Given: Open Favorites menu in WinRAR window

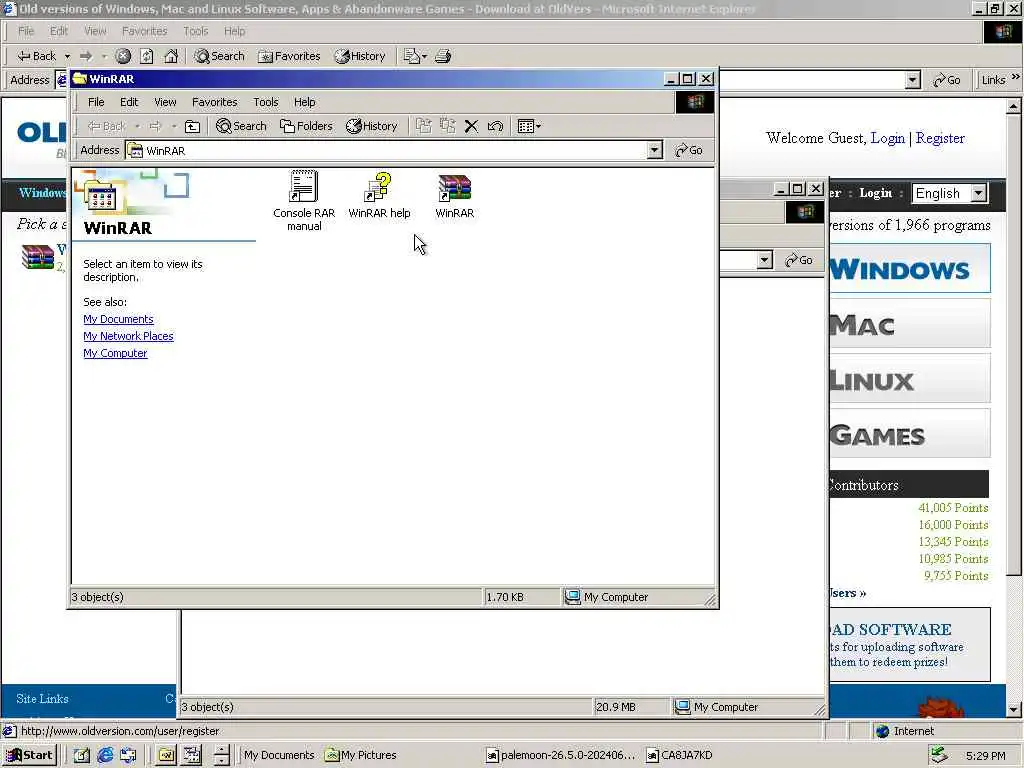Looking at the screenshot, I should click(214, 102).
